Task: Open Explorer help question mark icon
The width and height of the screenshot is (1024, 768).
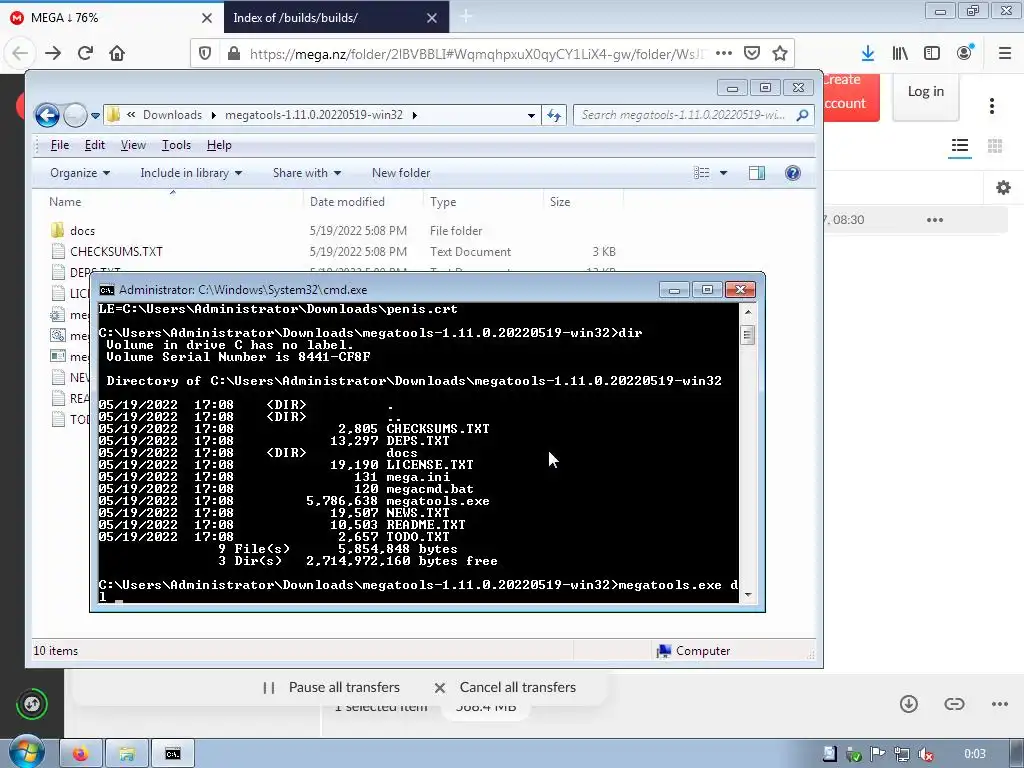Action: pos(793,173)
